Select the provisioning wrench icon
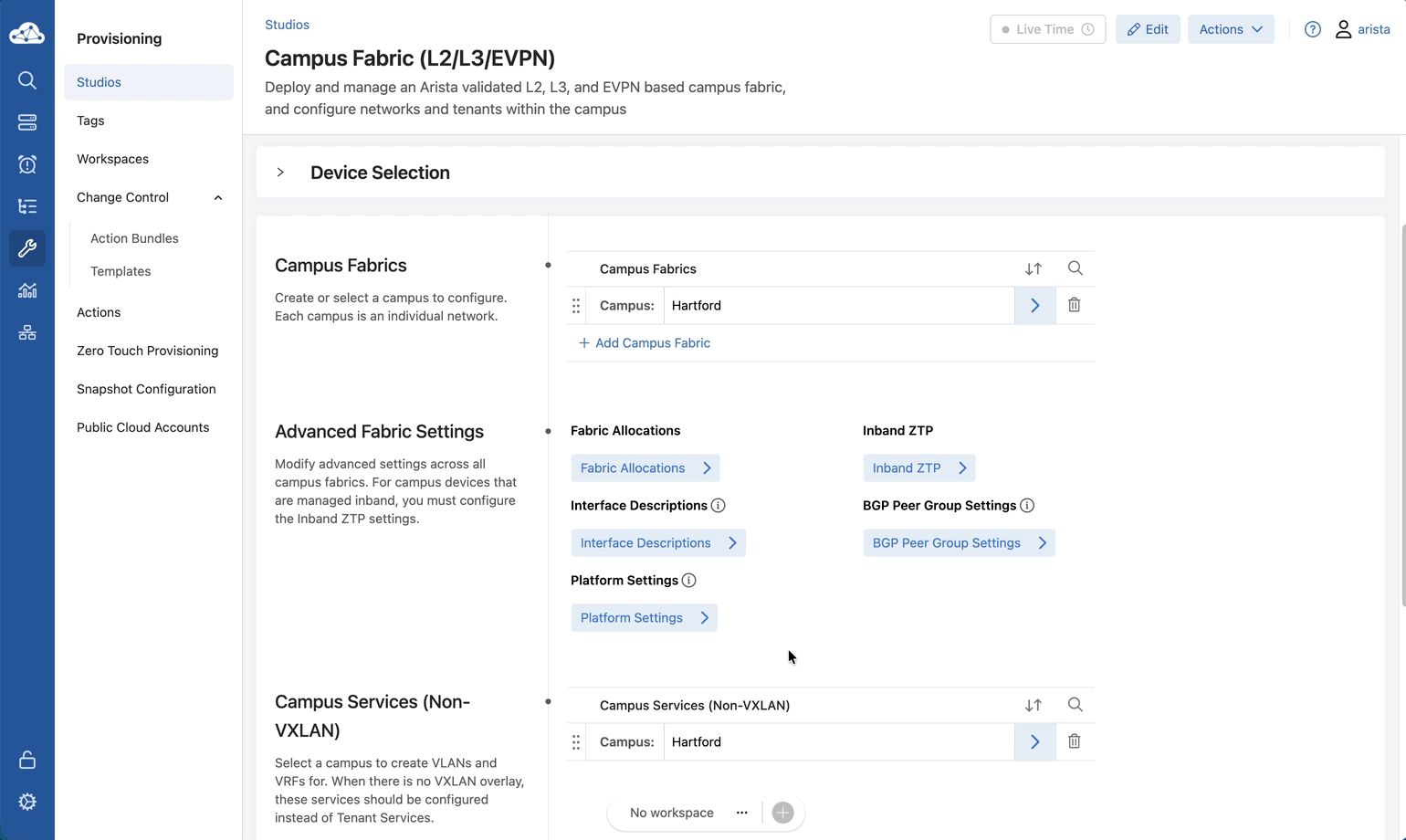This screenshot has height=840, width=1406. pyautogui.click(x=27, y=248)
